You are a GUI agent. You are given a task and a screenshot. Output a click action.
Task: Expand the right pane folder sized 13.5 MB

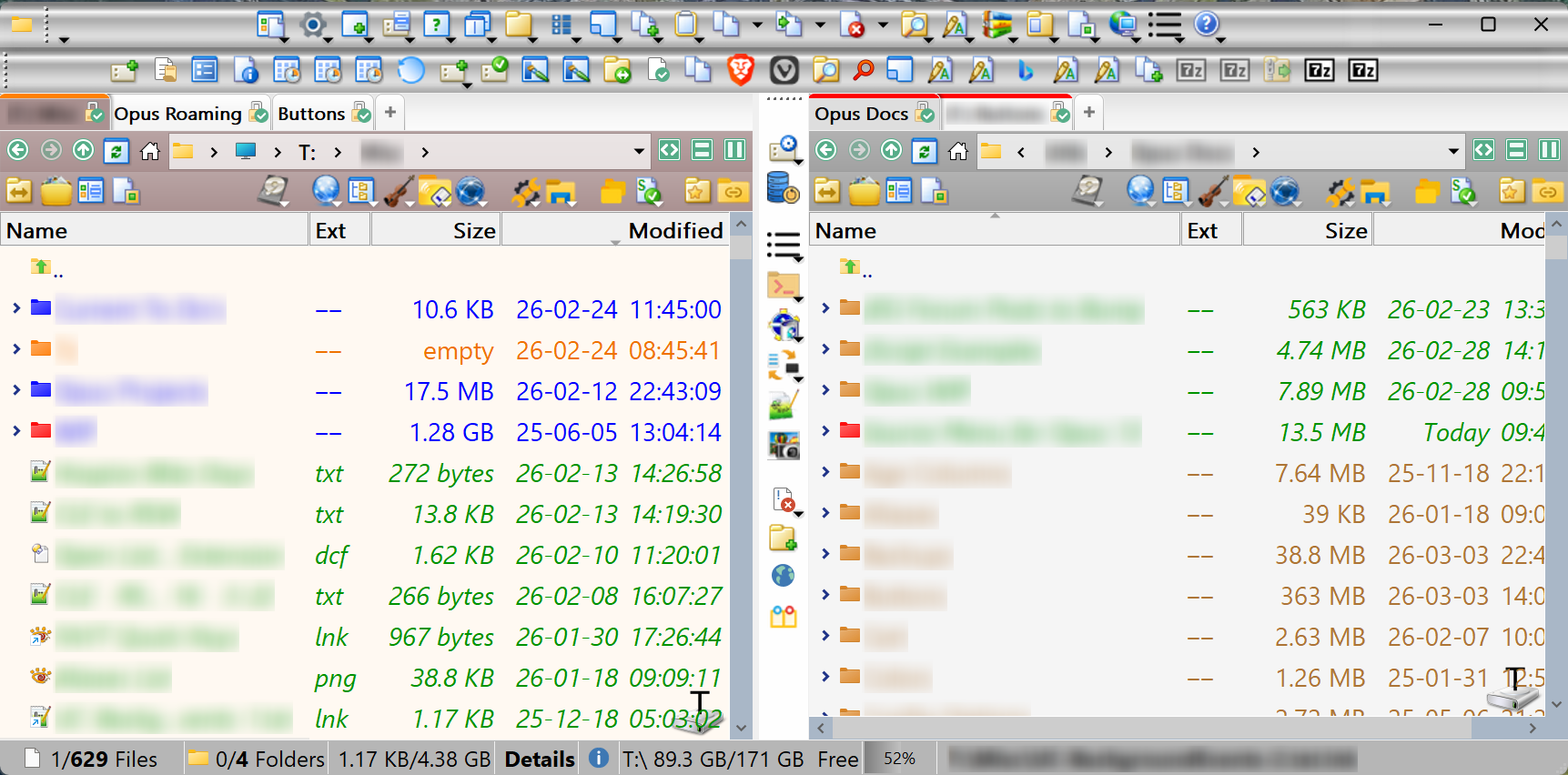click(825, 430)
